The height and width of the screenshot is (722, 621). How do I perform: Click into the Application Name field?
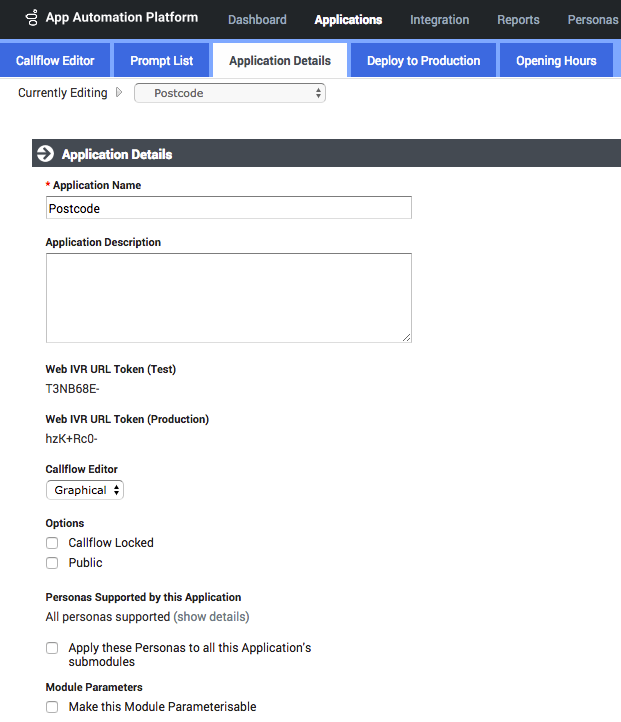229,208
